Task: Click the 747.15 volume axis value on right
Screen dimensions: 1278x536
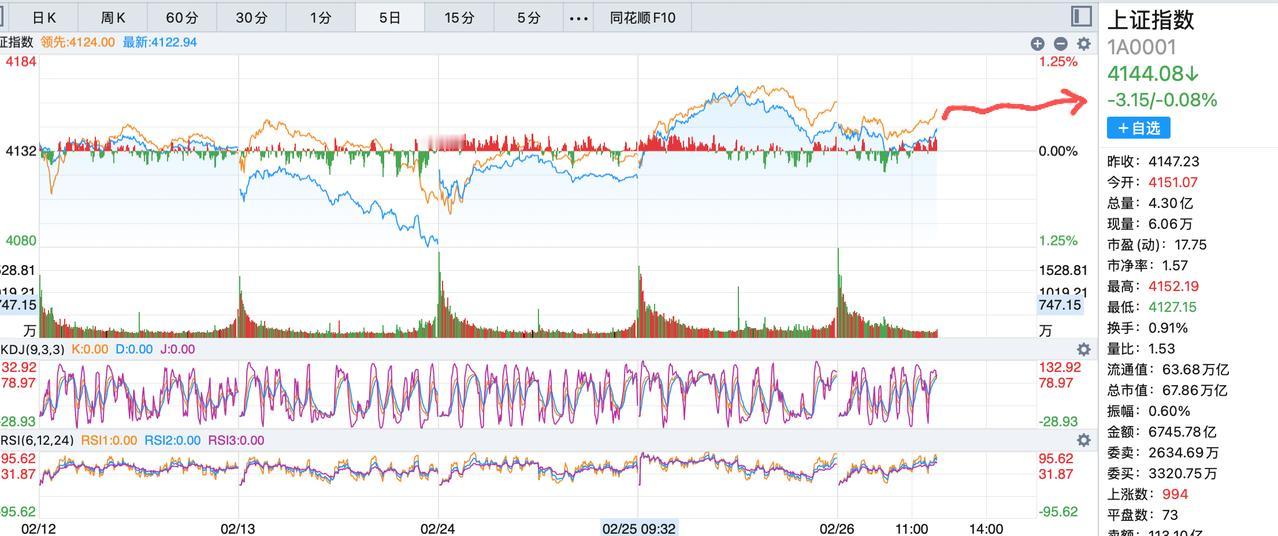Action: coord(1060,305)
